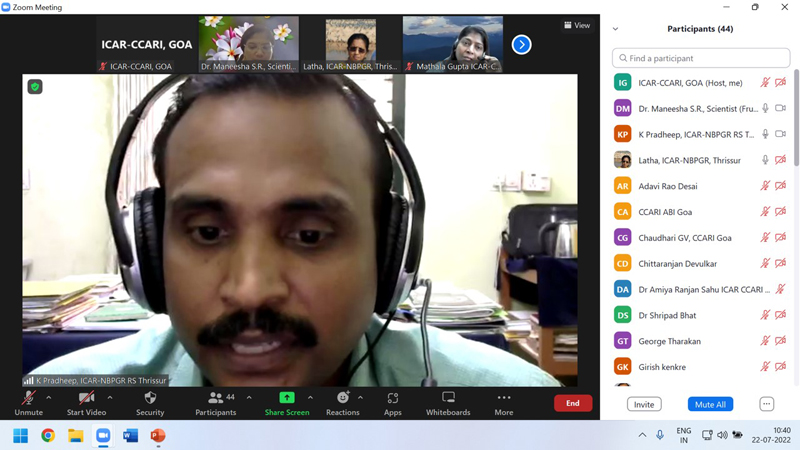Toggle muted mic for Adavi Rao Desai
Image resolution: width=800 pixels, height=450 pixels.
click(x=765, y=186)
